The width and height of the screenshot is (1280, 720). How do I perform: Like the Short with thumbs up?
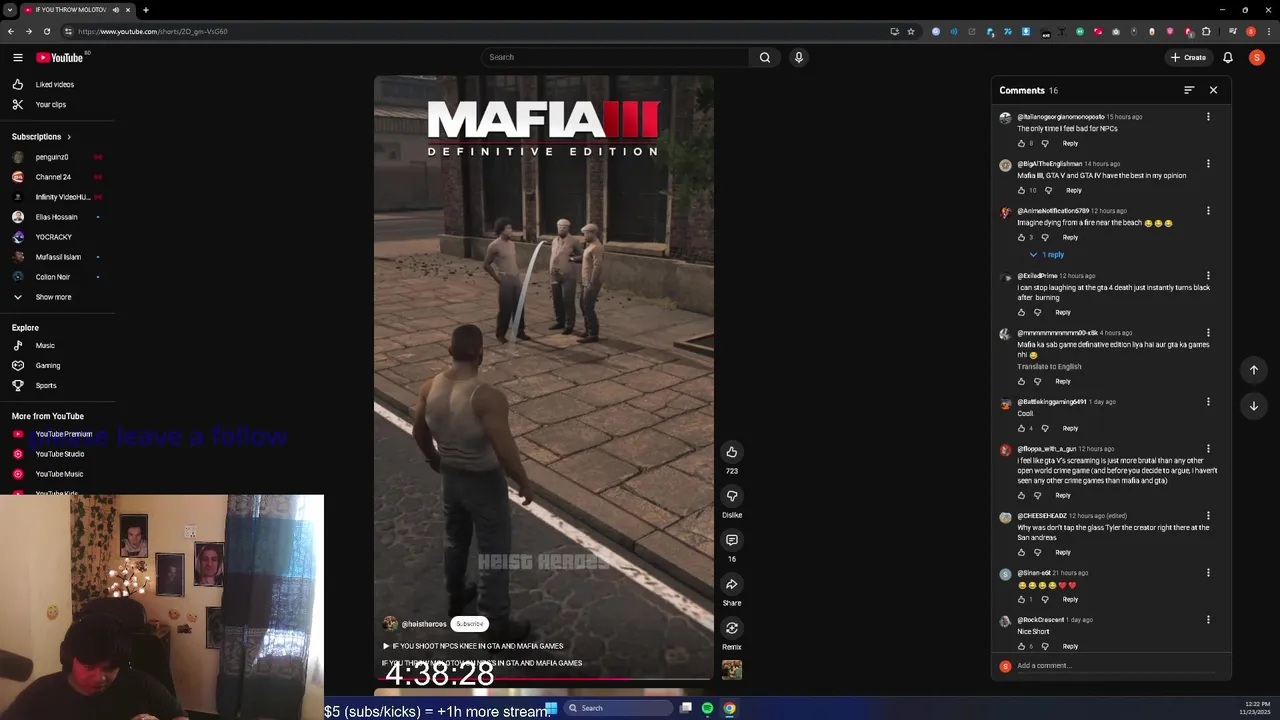click(x=732, y=452)
